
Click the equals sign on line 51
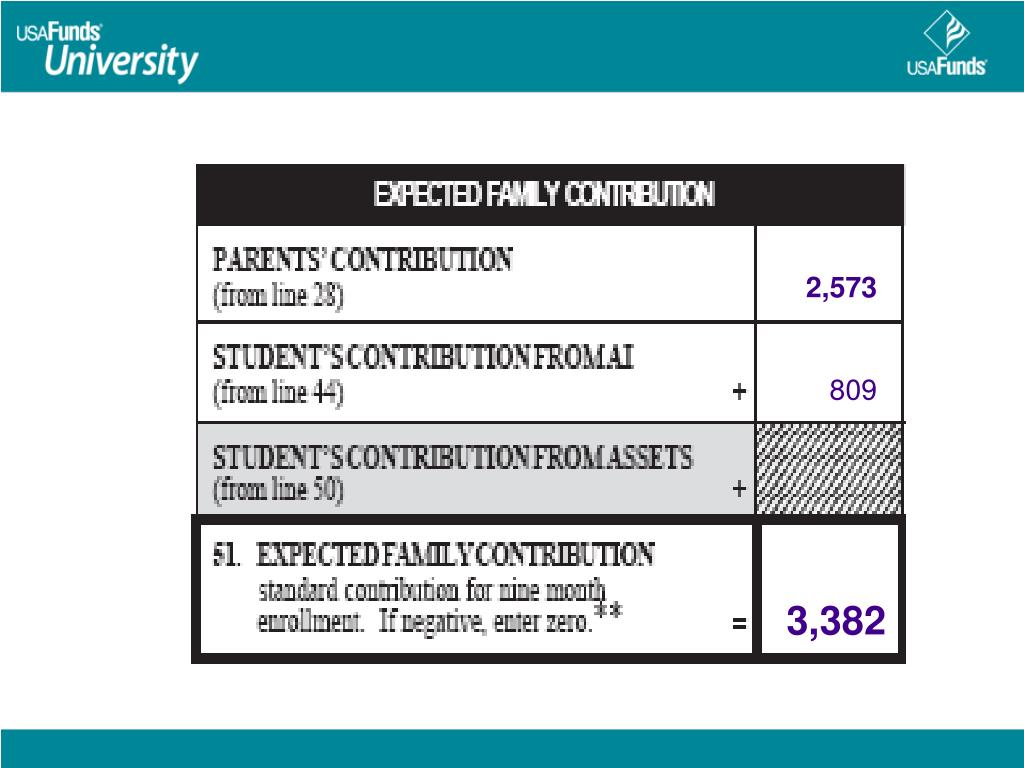coord(739,624)
